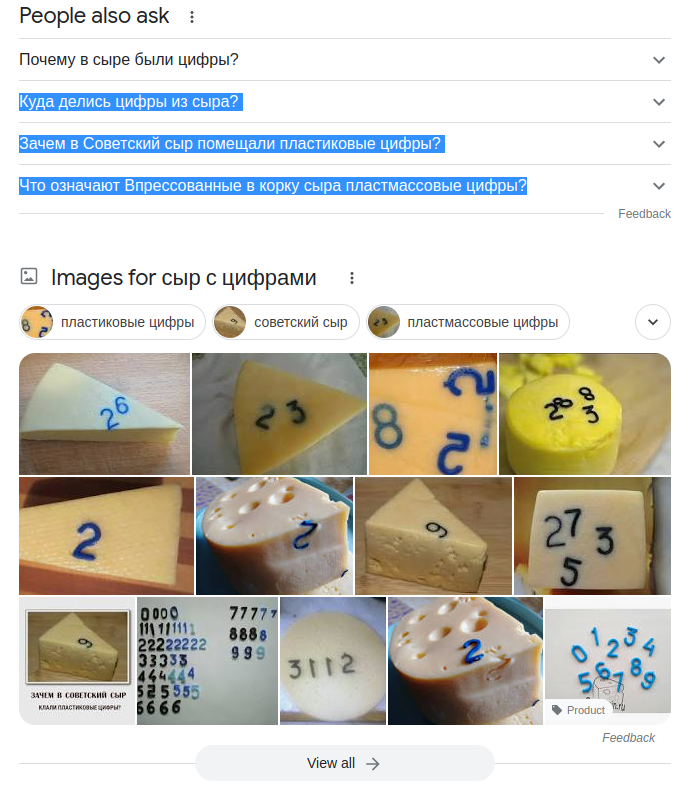
Task: Open cheese wedge image with number 26
Action: pyautogui.click(x=104, y=414)
